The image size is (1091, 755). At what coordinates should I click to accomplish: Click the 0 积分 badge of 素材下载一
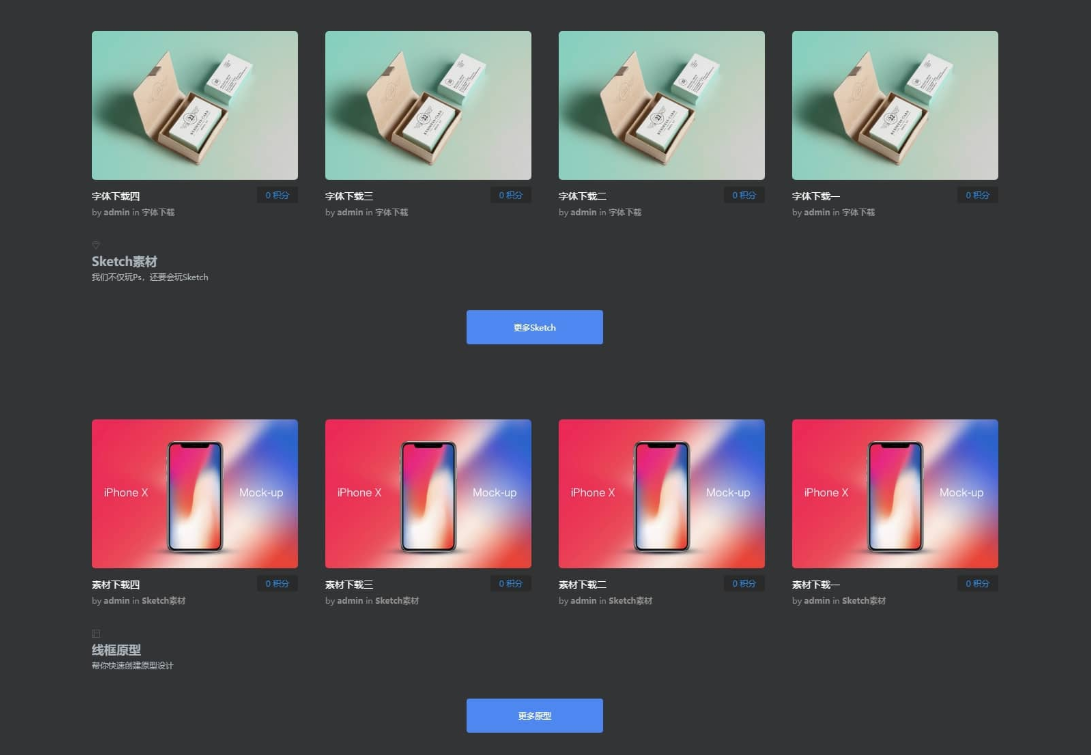point(977,584)
